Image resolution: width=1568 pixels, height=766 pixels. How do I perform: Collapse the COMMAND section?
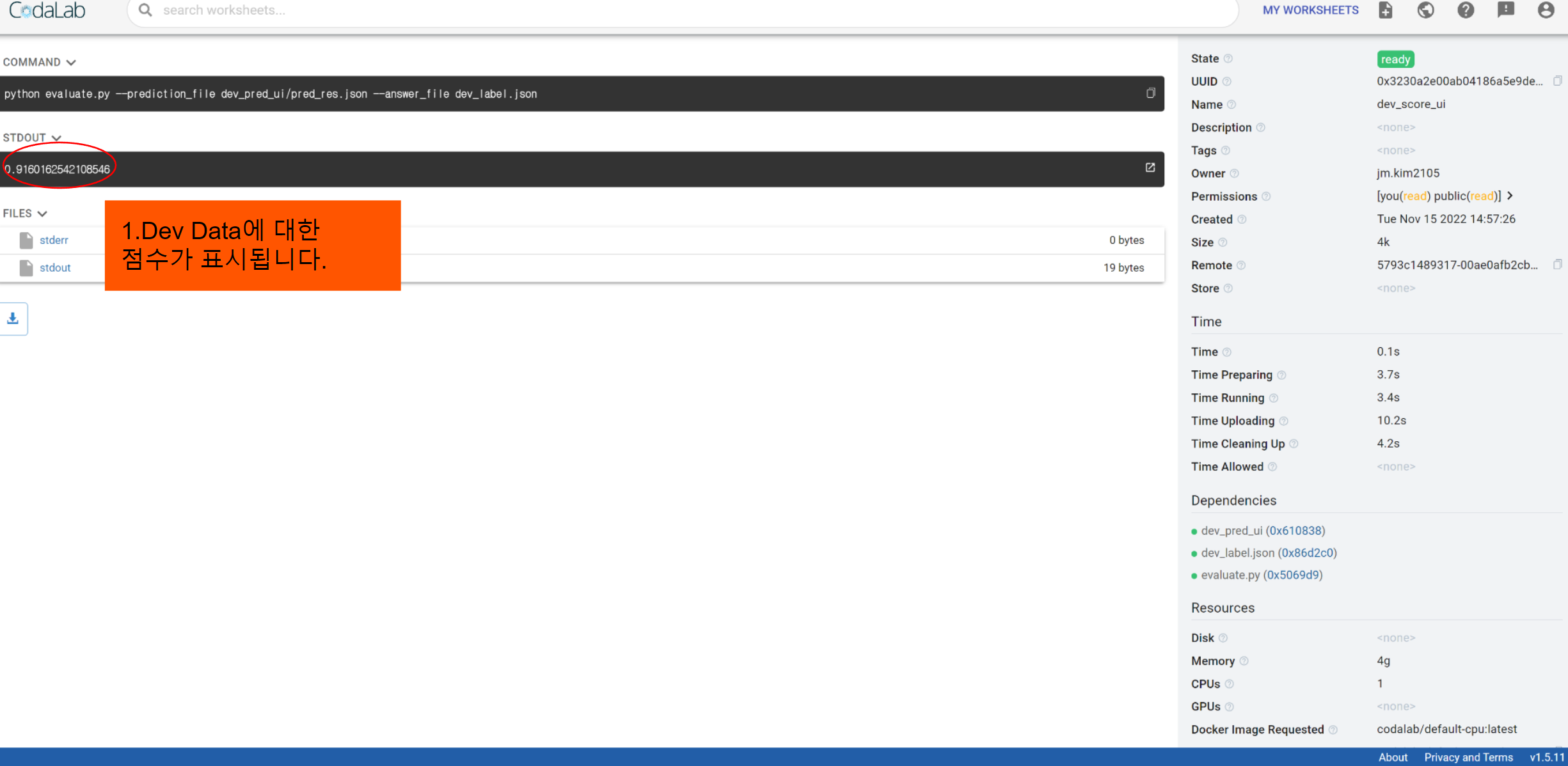[71, 62]
